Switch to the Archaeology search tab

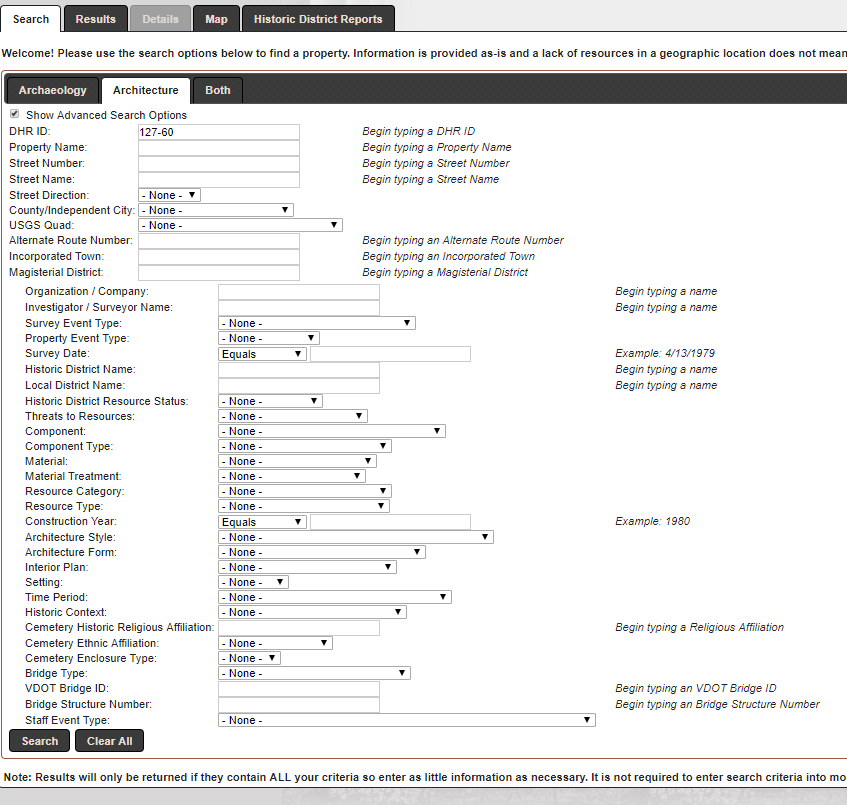pos(52,90)
